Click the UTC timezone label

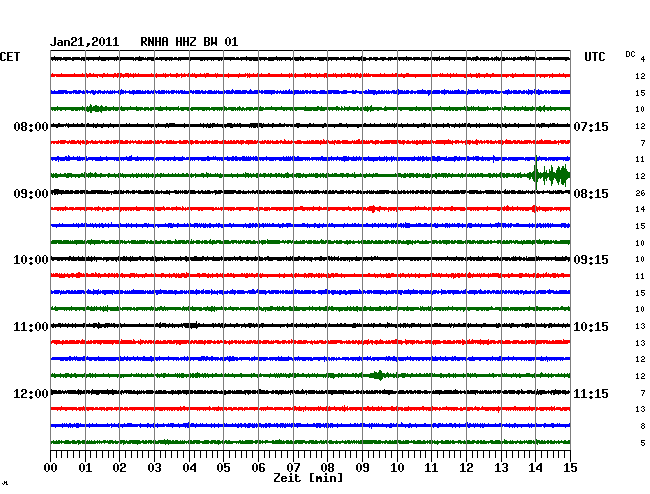(x=595, y=57)
